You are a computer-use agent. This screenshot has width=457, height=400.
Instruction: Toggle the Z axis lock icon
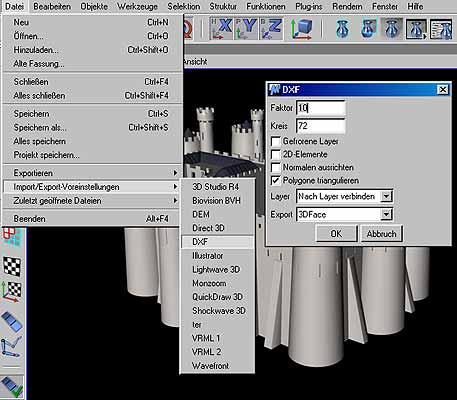[x=271, y=29]
